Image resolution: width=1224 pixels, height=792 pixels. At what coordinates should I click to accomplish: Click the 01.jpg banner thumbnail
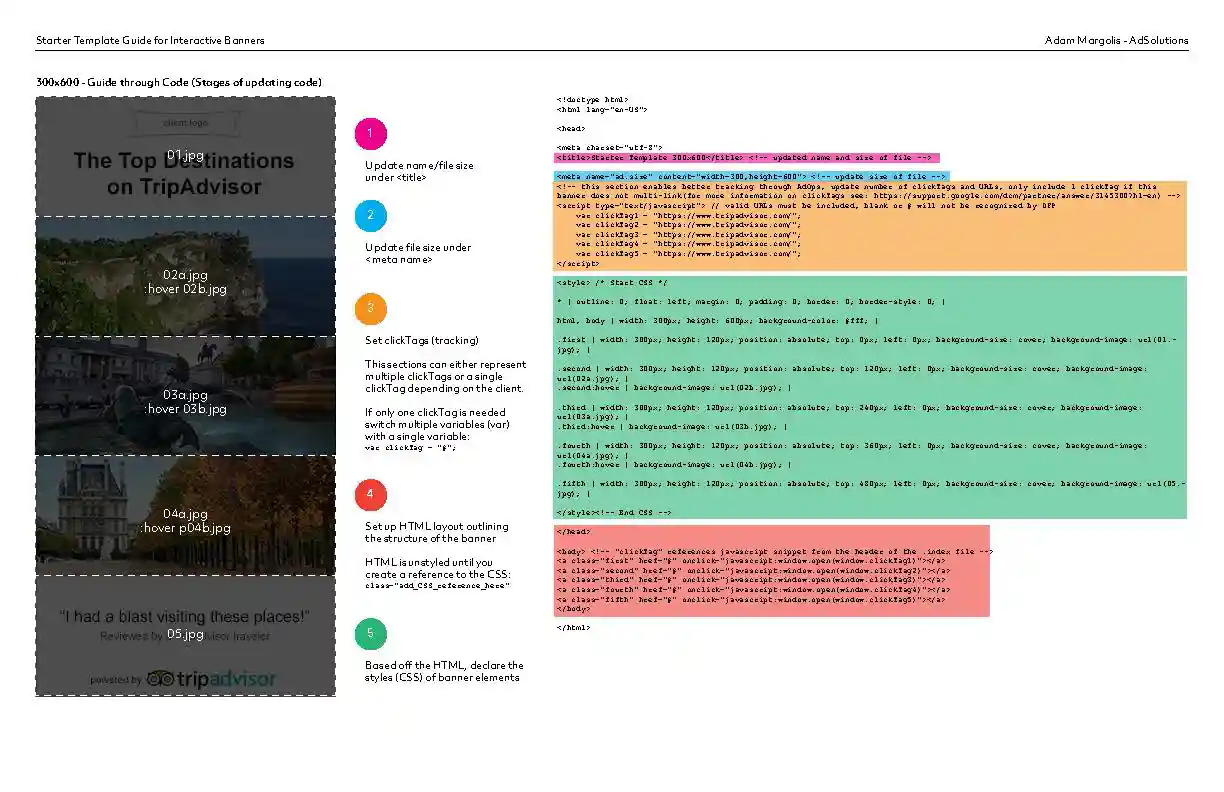[x=185, y=155]
